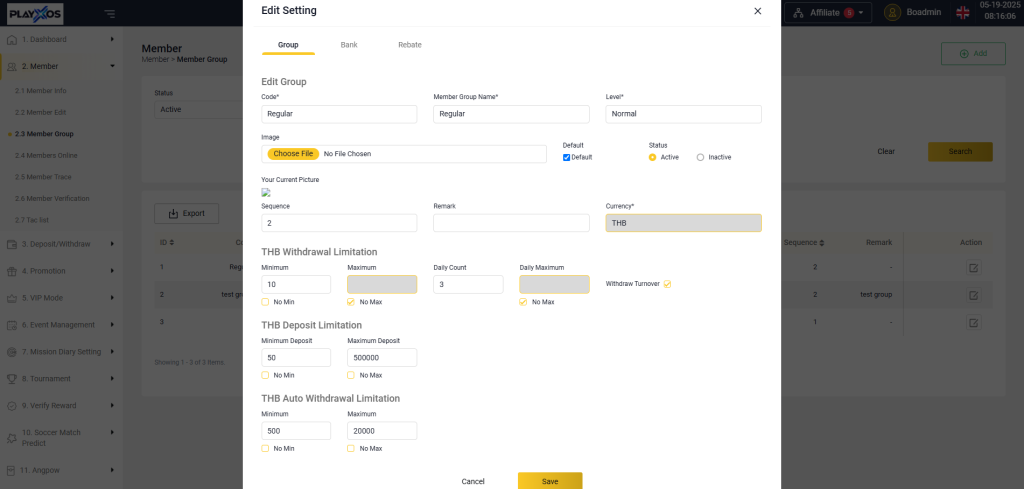Viewport: 1024px width, 489px height.
Task: Toggle the Withdraw Turnover checkbox
Action: [667, 284]
